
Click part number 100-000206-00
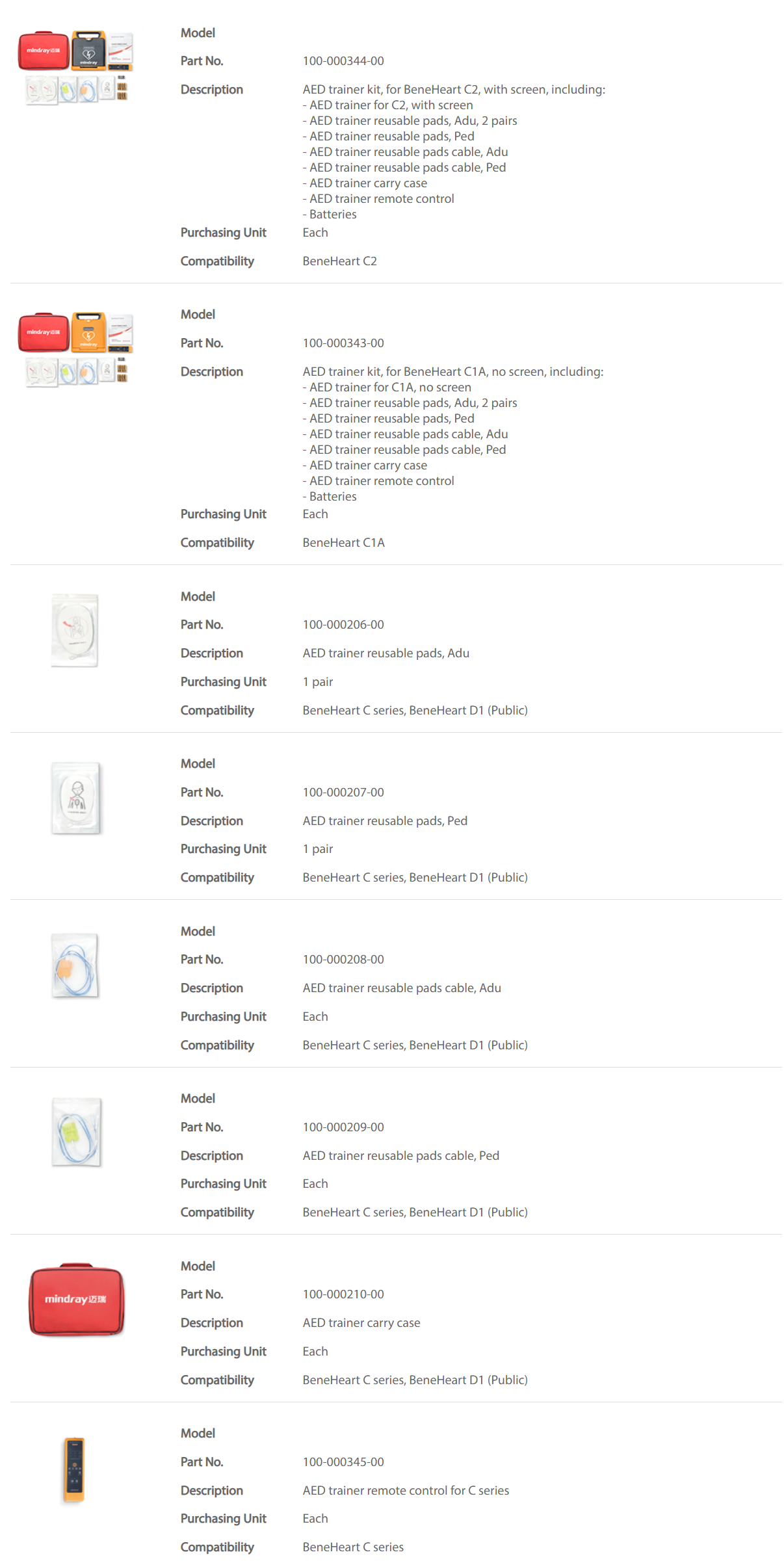pyautogui.click(x=343, y=625)
